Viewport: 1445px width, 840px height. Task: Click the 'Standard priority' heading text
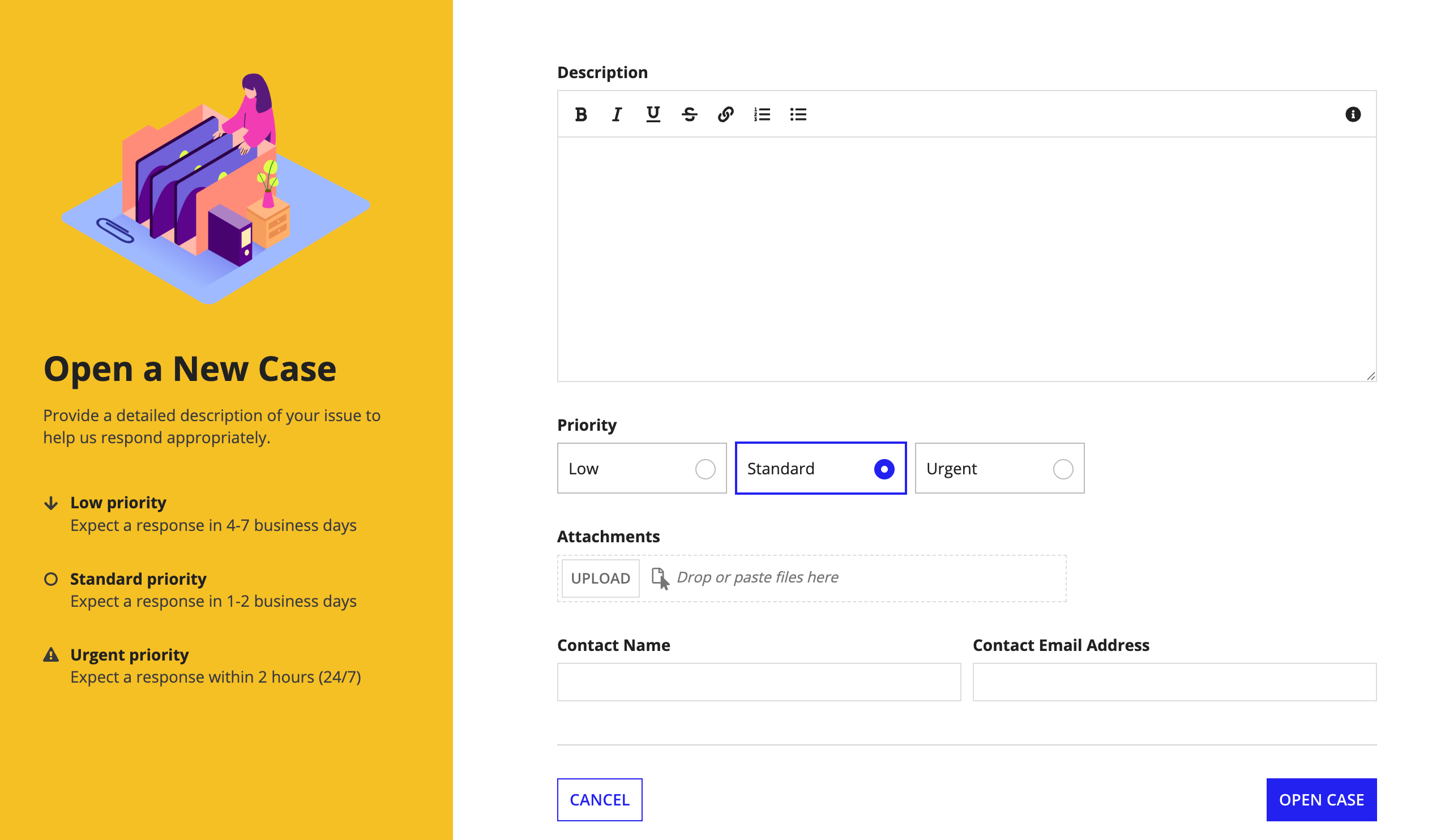pos(138,579)
